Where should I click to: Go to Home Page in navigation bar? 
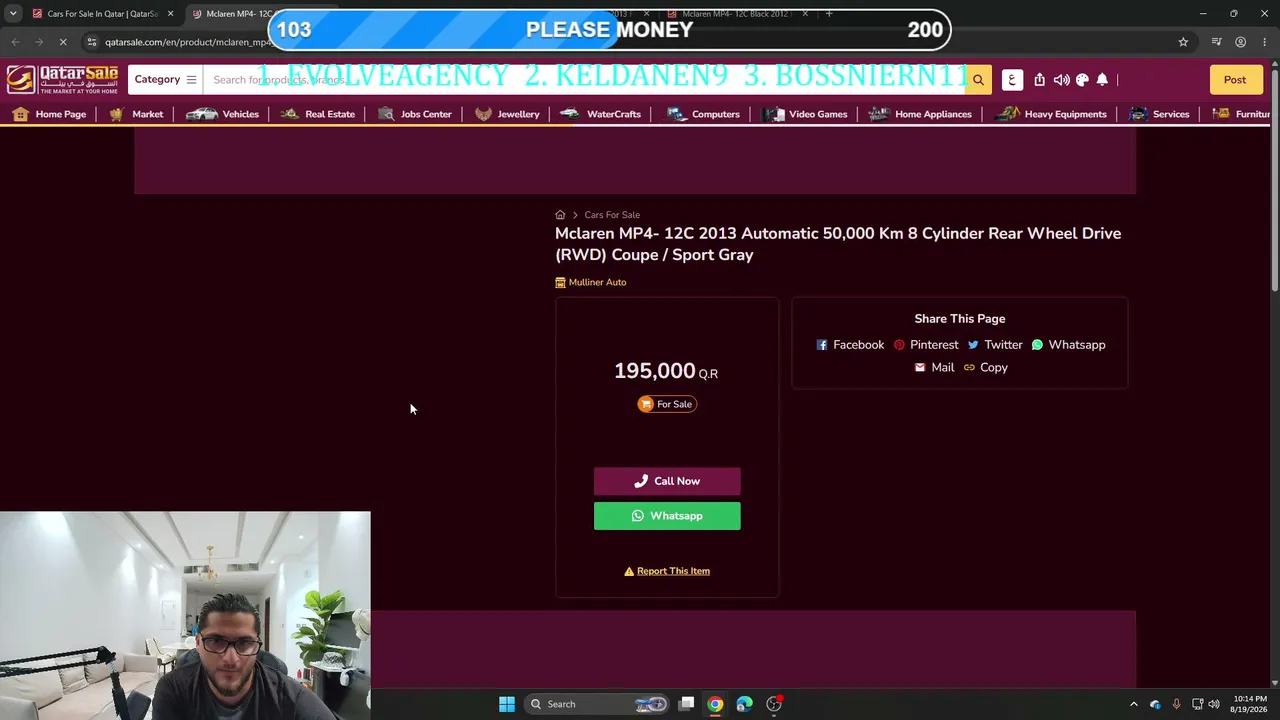[49, 114]
